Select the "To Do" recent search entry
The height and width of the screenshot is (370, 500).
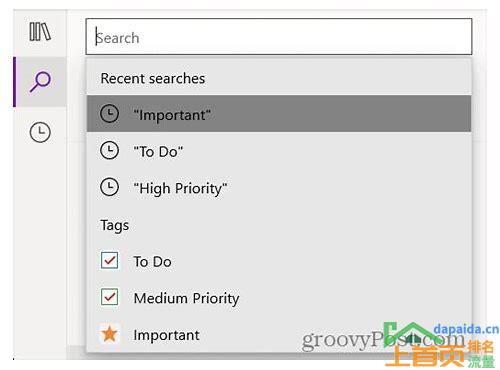tap(279, 150)
